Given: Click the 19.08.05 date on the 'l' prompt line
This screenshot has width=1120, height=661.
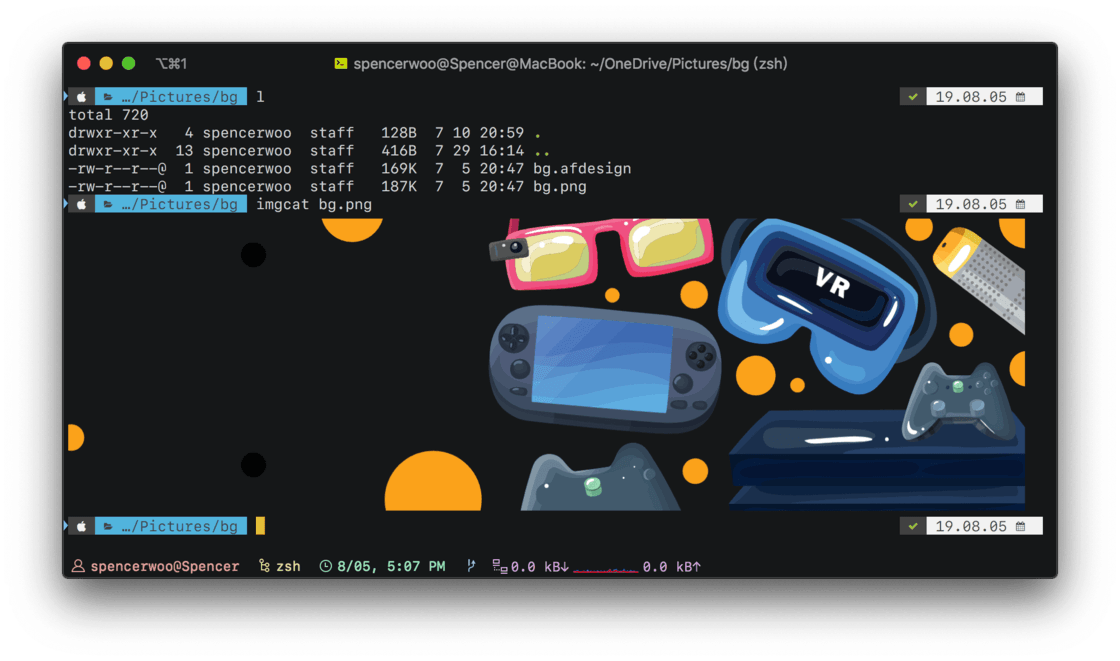Looking at the screenshot, I should coord(971,96).
